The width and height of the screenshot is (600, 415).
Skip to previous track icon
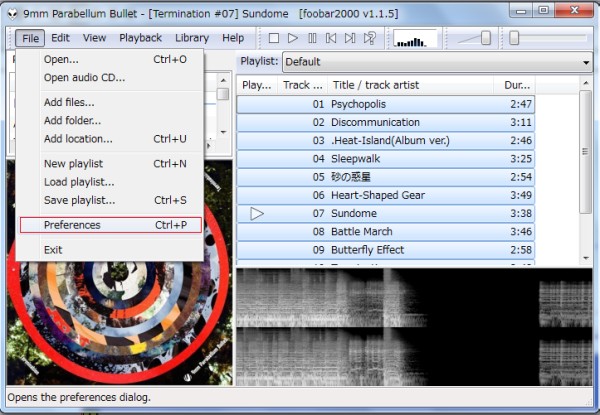coord(331,38)
